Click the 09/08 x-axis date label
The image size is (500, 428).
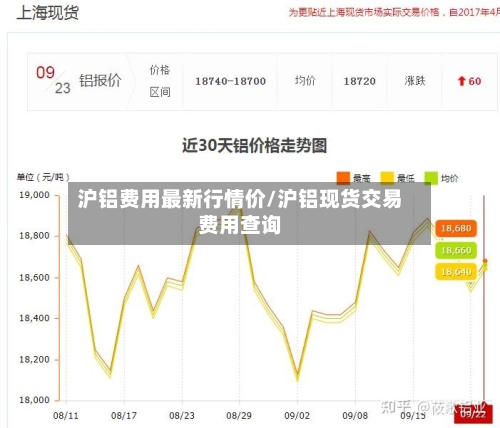point(355,416)
